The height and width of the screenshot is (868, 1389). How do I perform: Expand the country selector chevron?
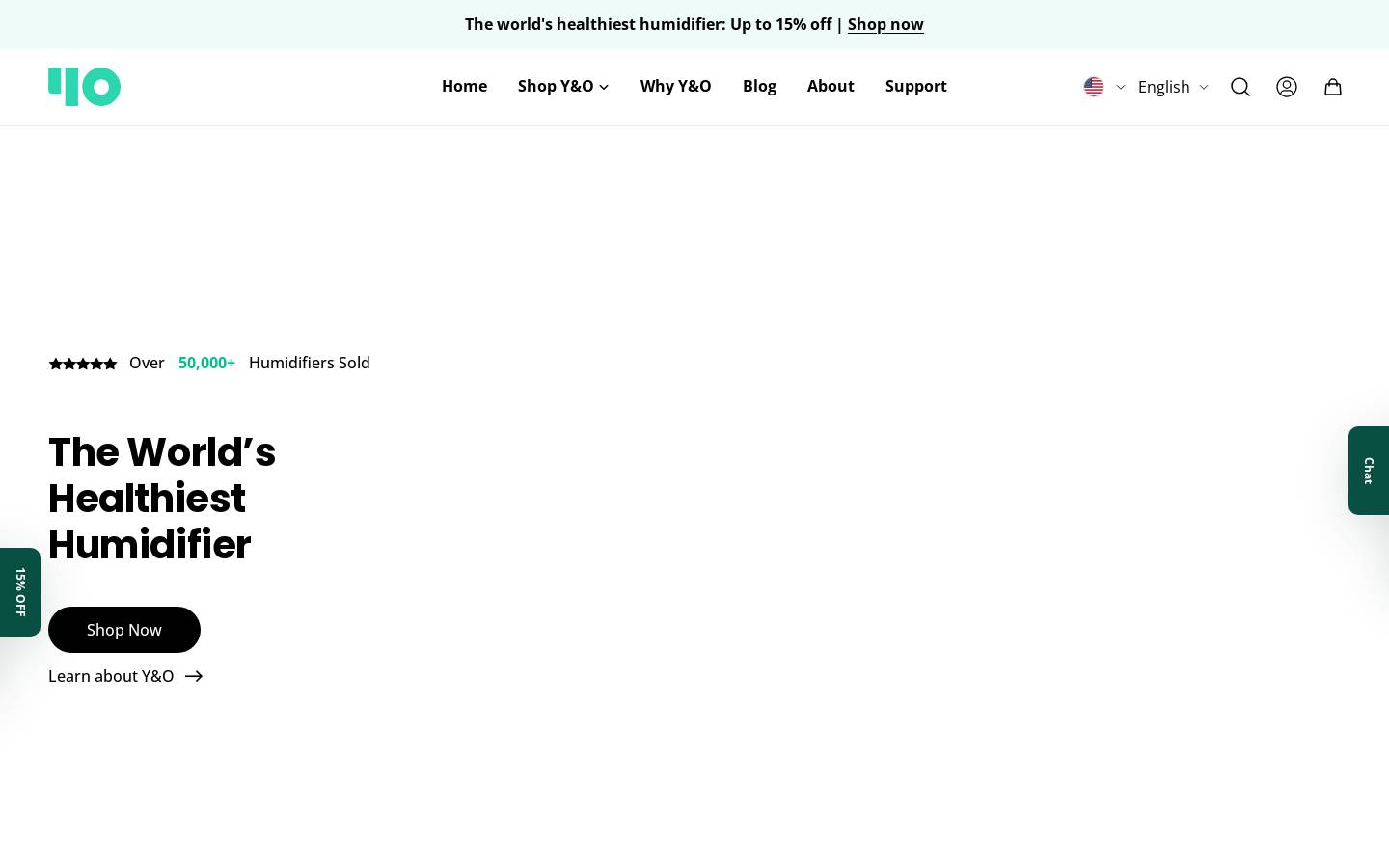1121,87
